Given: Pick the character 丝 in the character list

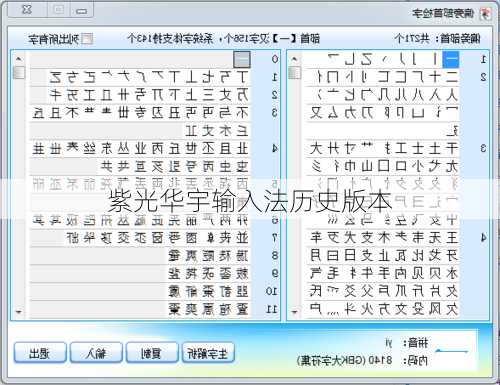Looking at the screenshot, I should [89, 148].
